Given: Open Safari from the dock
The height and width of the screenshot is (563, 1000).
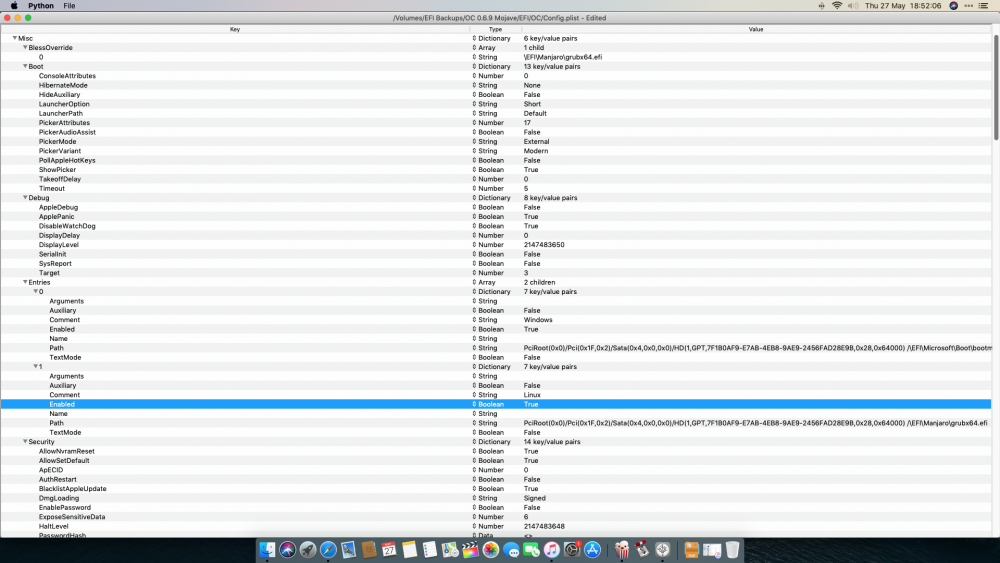Looking at the screenshot, I should pos(328,550).
